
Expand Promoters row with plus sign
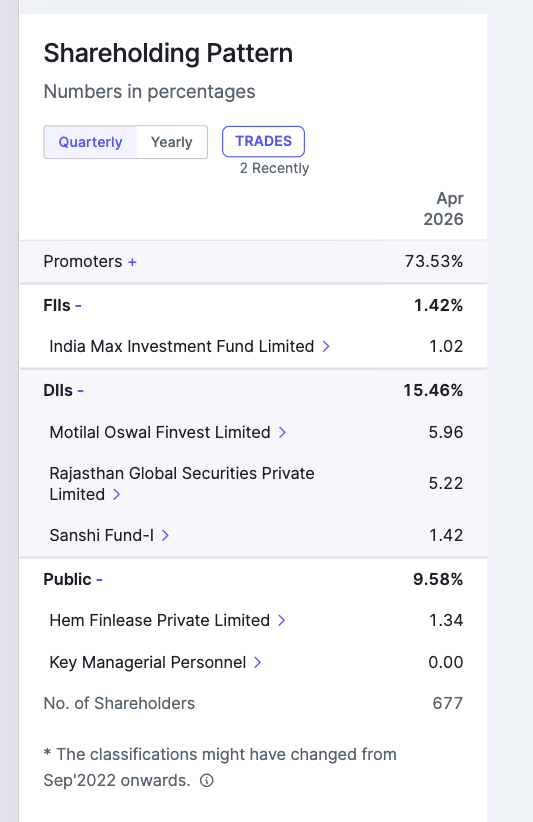[90, 262]
